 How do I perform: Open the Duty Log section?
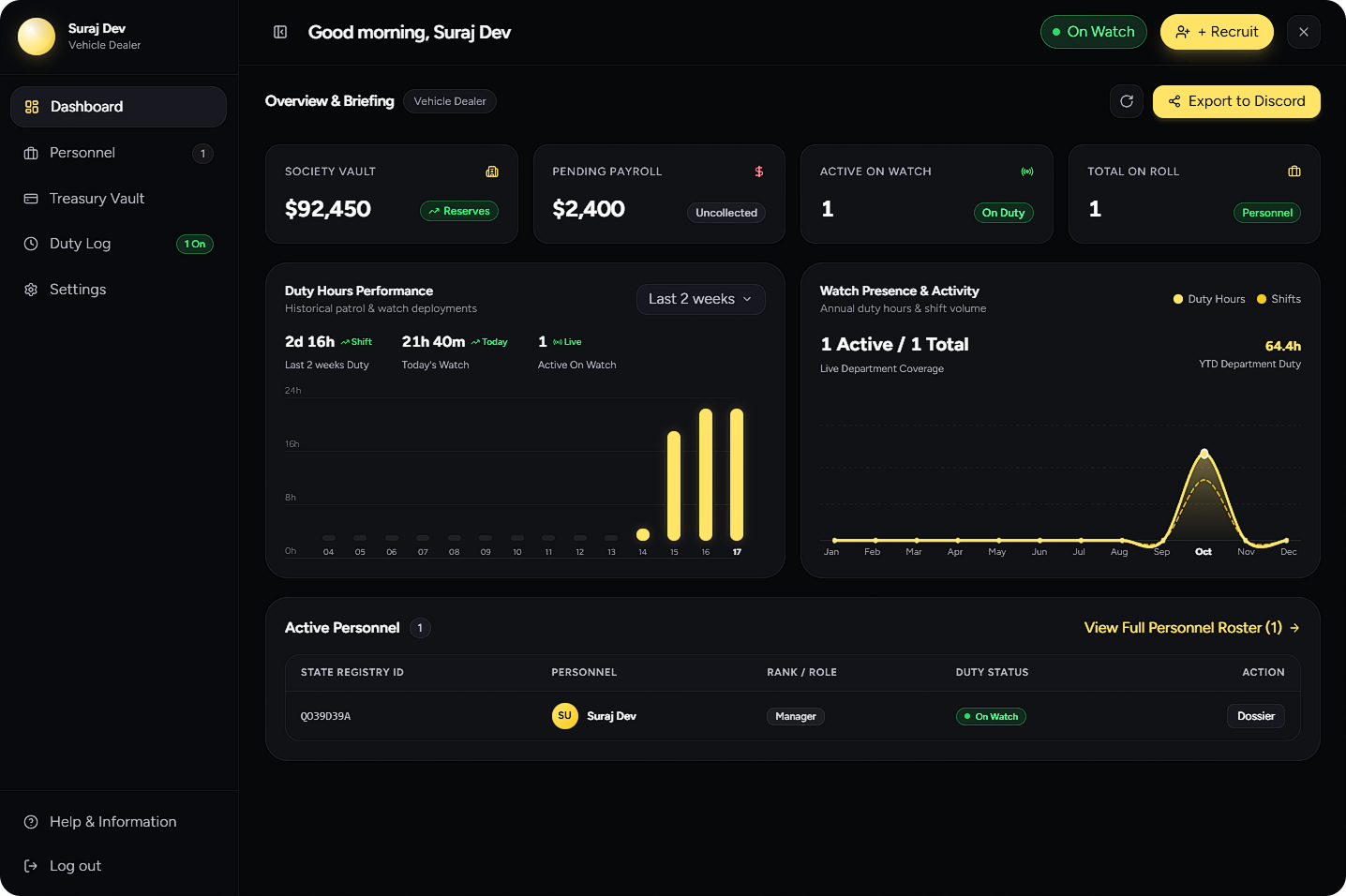(x=118, y=244)
